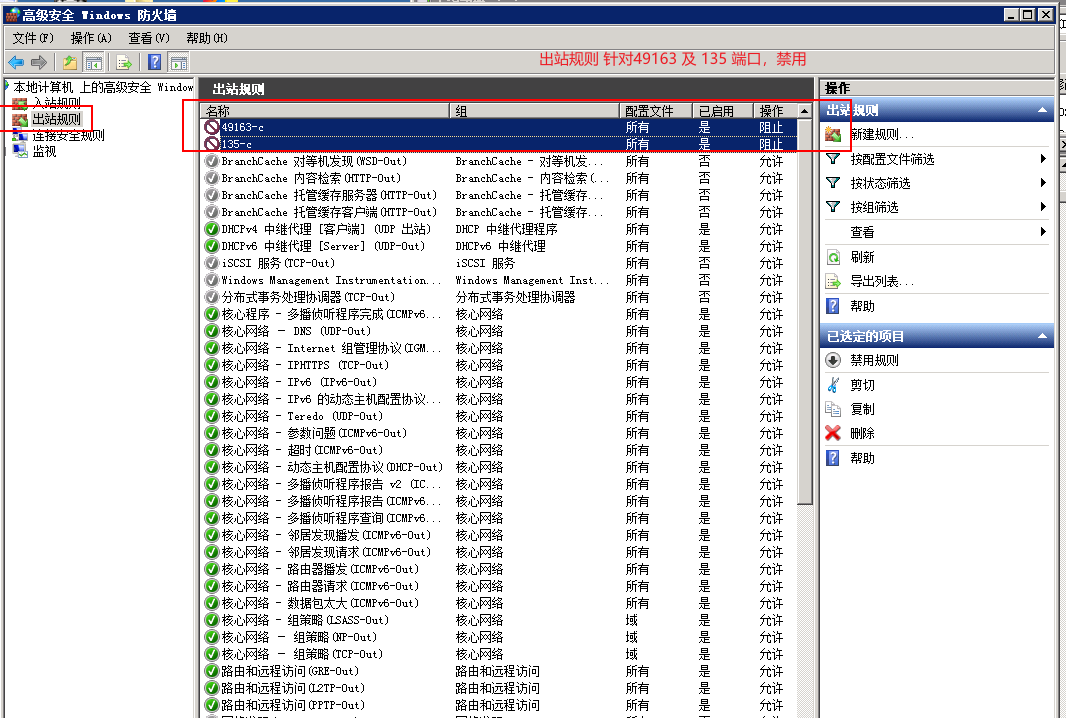Click the Refresh (刷新) icon in Actions pane
Image resolution: width=1066 pixels, height=718 pixels.
pos(833,257)
